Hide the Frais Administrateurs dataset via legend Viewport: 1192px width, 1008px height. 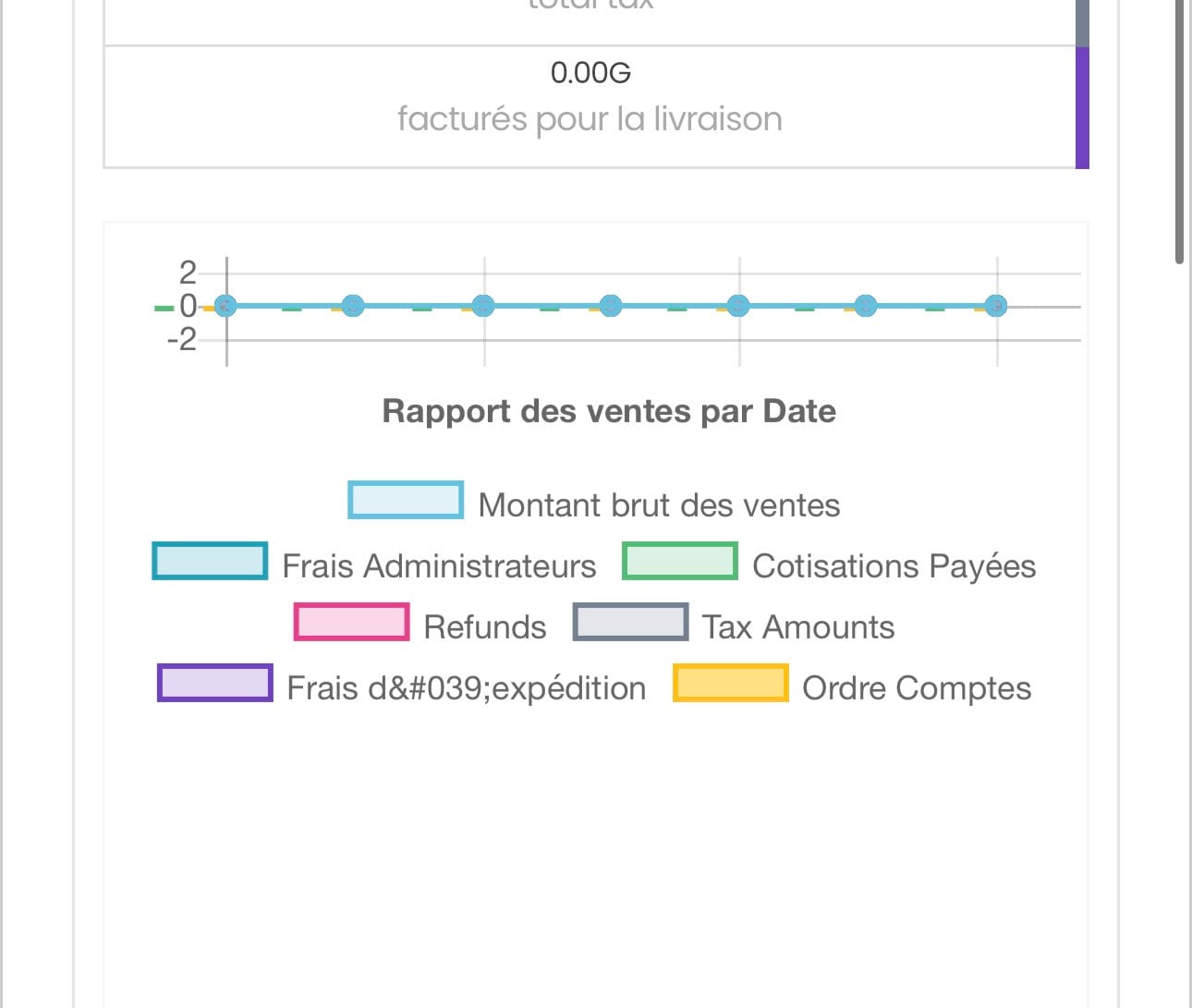pos(210,561)
